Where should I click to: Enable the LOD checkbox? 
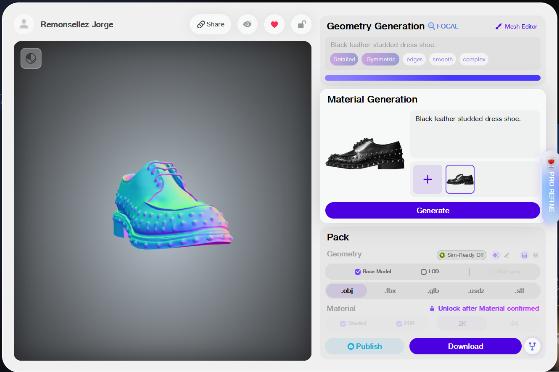tap(424, 272)
